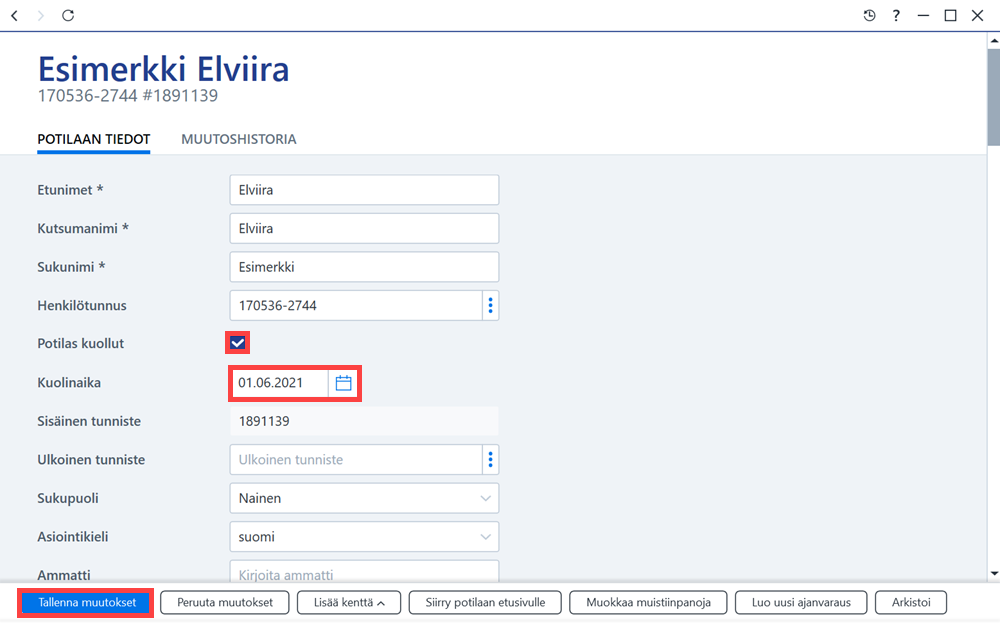Minimize the window
1000x623 pixels.
923,15
